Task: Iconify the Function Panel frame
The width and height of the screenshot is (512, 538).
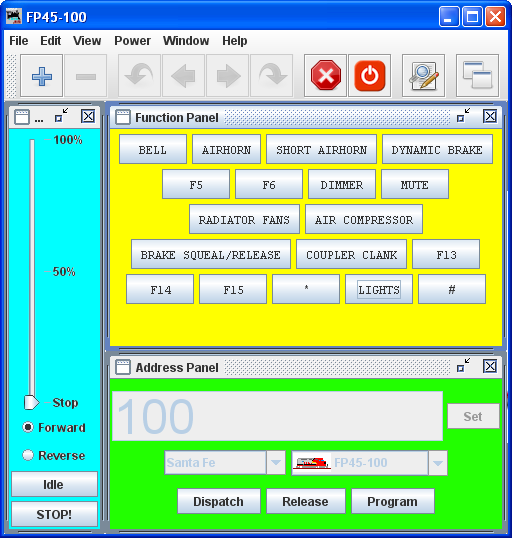Action: coord(464,116)
